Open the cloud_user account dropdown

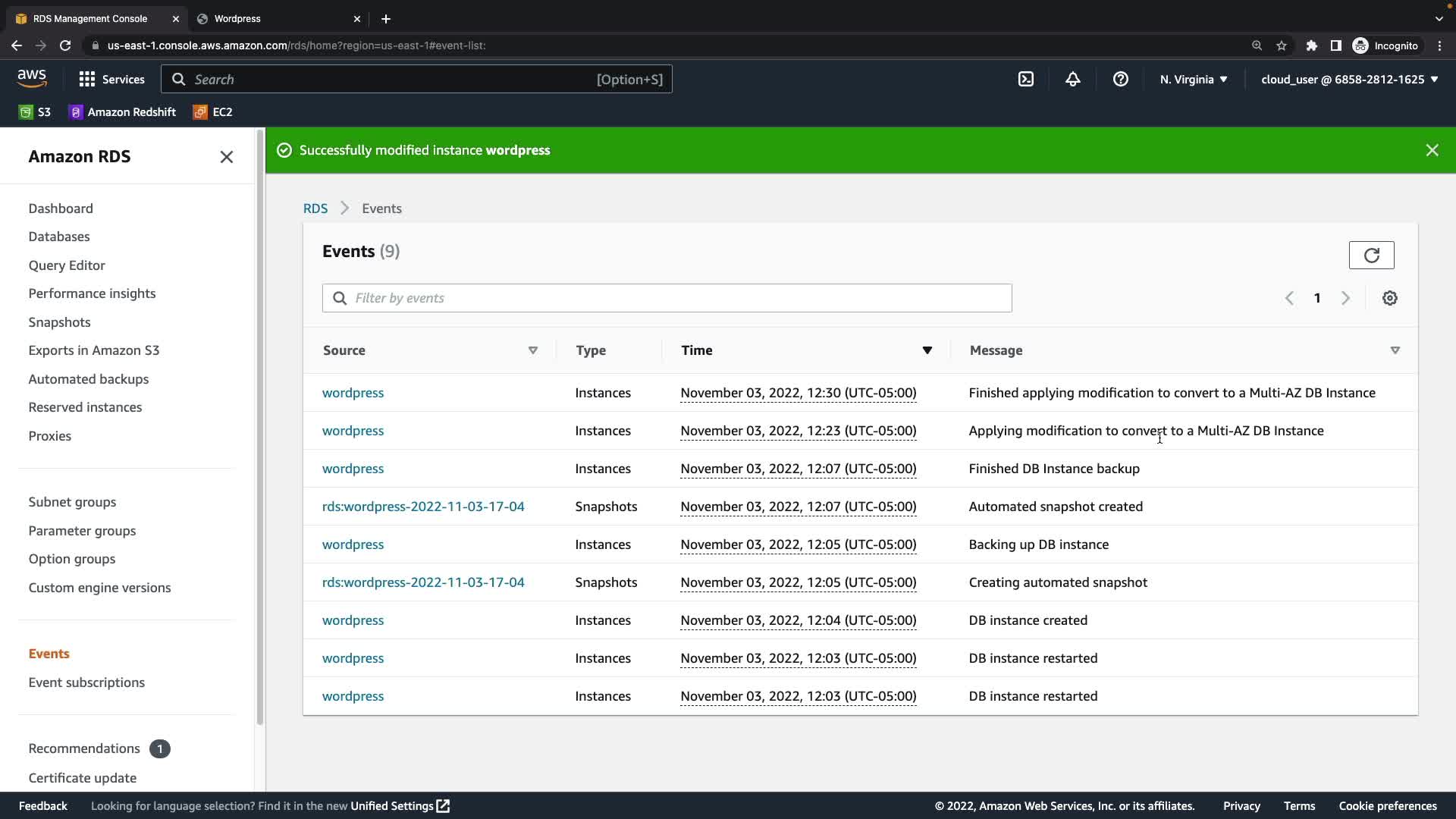click(x=1349, y=79)
